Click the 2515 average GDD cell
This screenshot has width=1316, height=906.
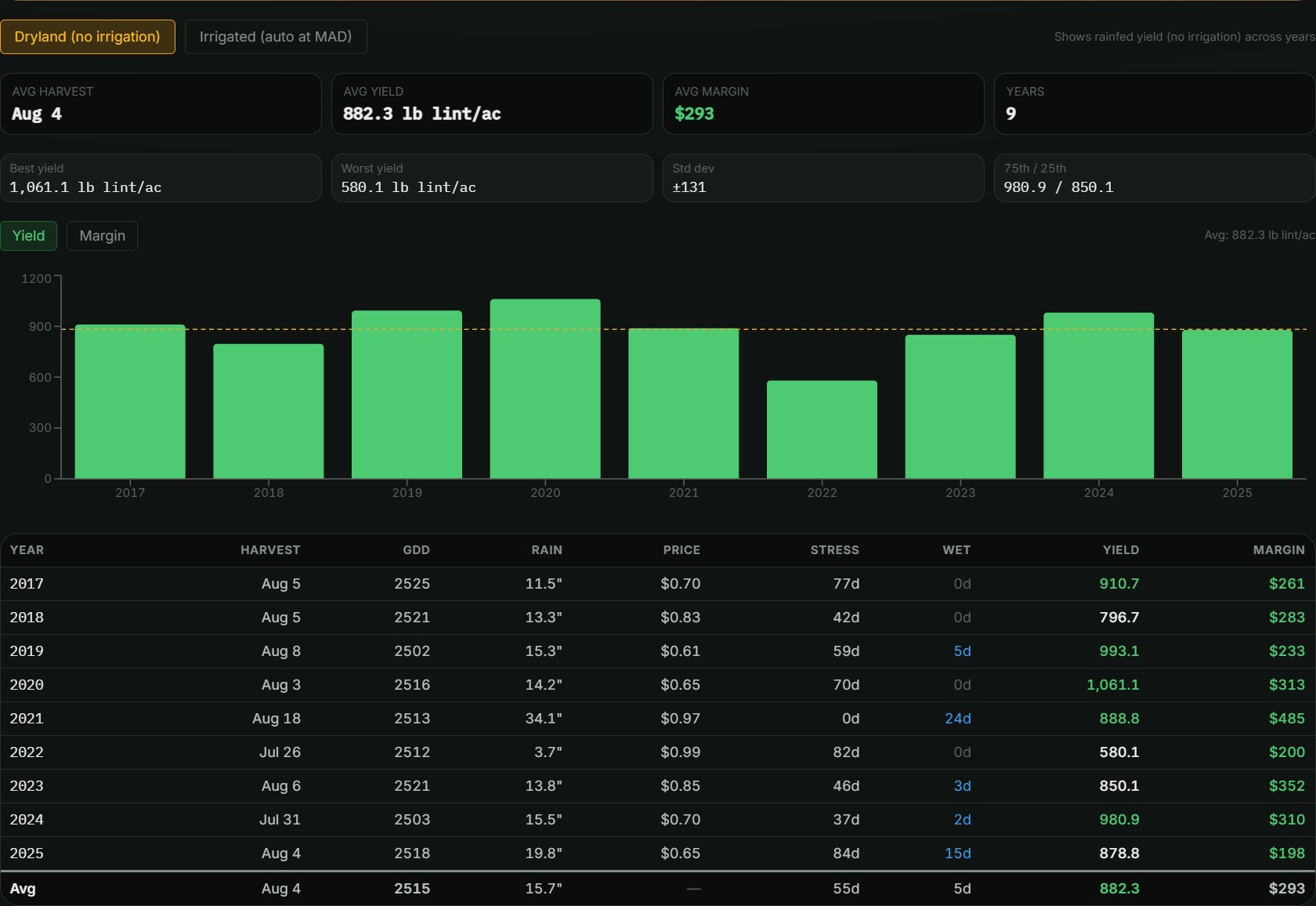click(x=412, y=889)
